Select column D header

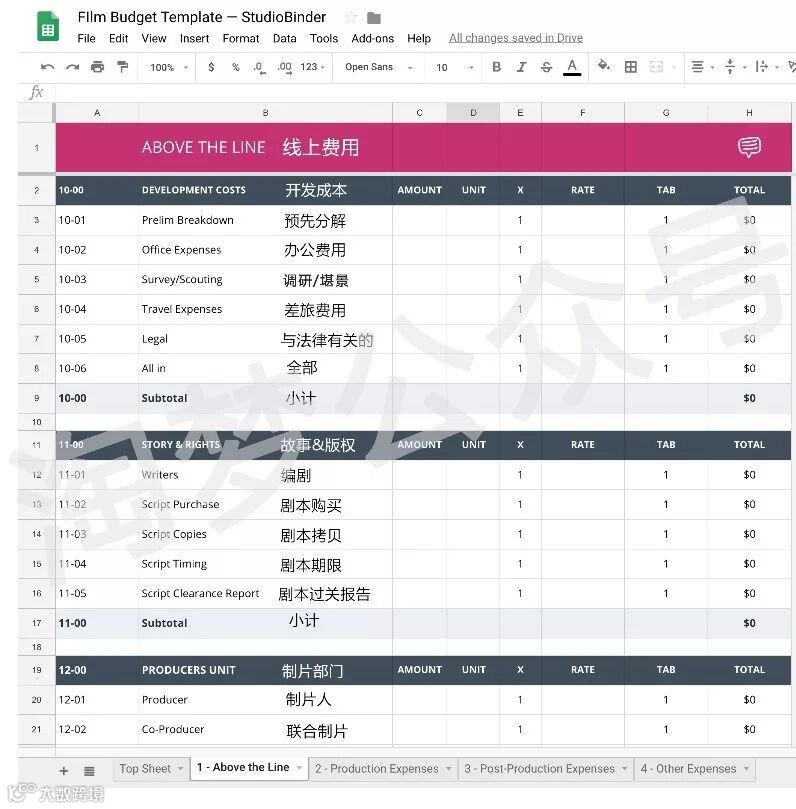[473, 112]
